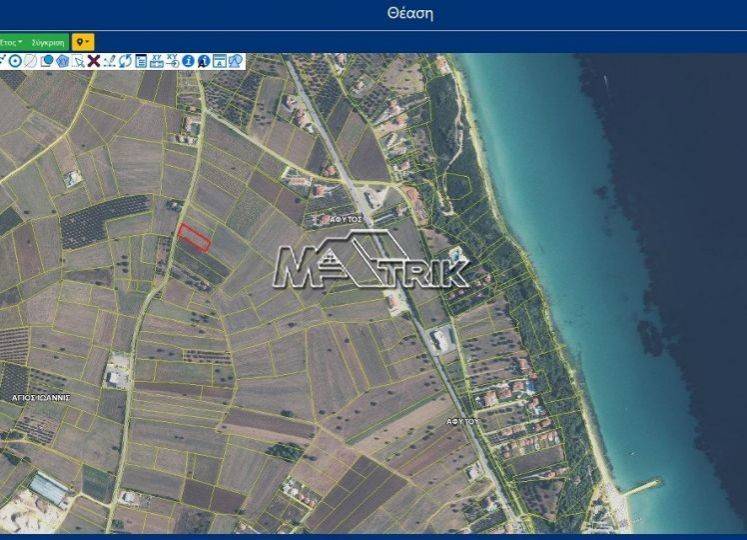The height and width of the screenshot is (540, 747).
Task: Click the measure line tool icon
Action: (x=109, y=61)
